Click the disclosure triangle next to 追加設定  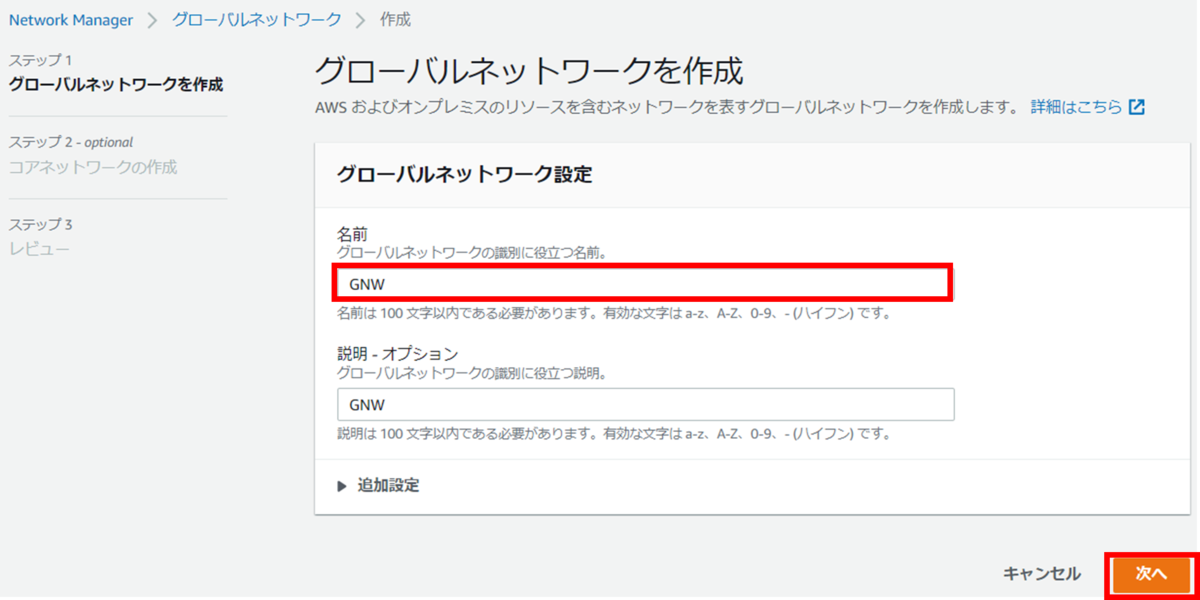[342, 486]
